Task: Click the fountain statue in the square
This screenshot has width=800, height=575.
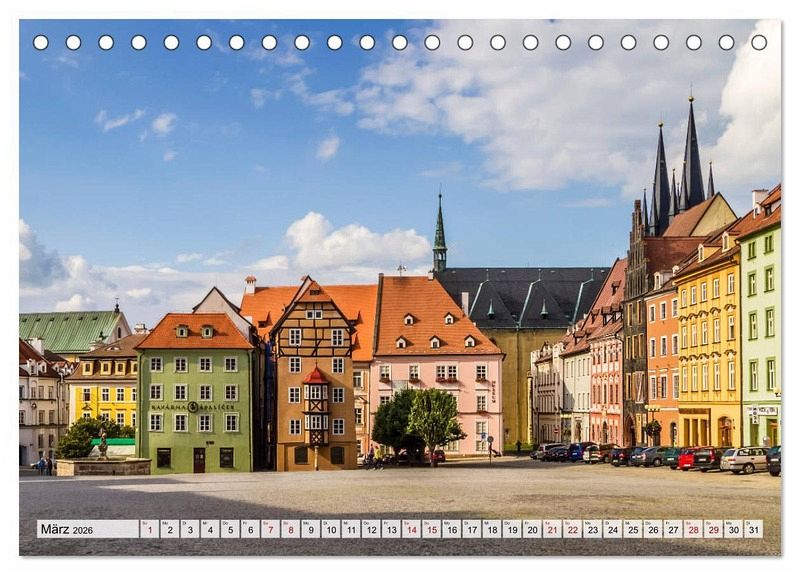Action: pyautogui.click(x=102, y=443)
